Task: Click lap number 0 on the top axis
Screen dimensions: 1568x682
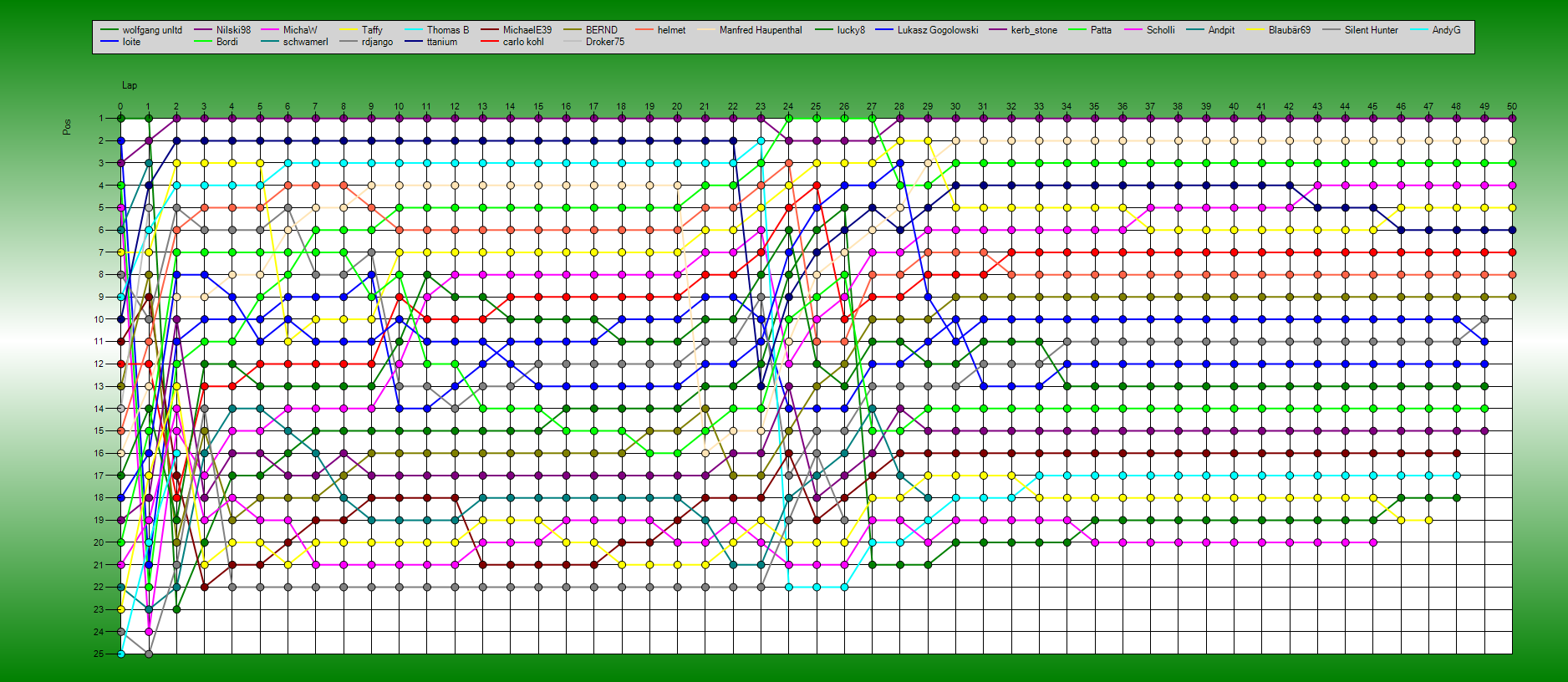Action: (120, 107)
